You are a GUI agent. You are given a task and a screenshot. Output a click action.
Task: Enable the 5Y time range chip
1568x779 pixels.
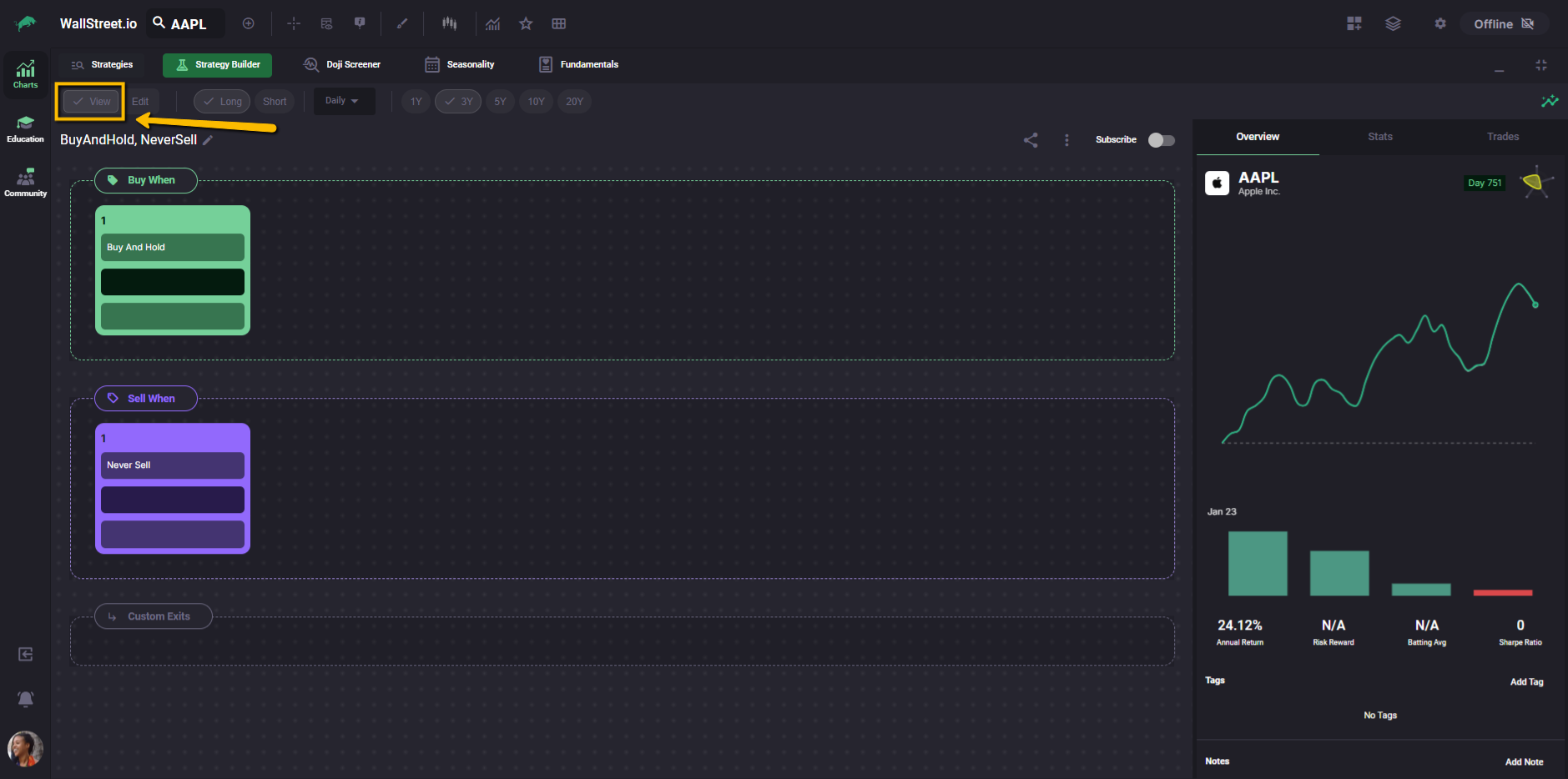point(500,102)
